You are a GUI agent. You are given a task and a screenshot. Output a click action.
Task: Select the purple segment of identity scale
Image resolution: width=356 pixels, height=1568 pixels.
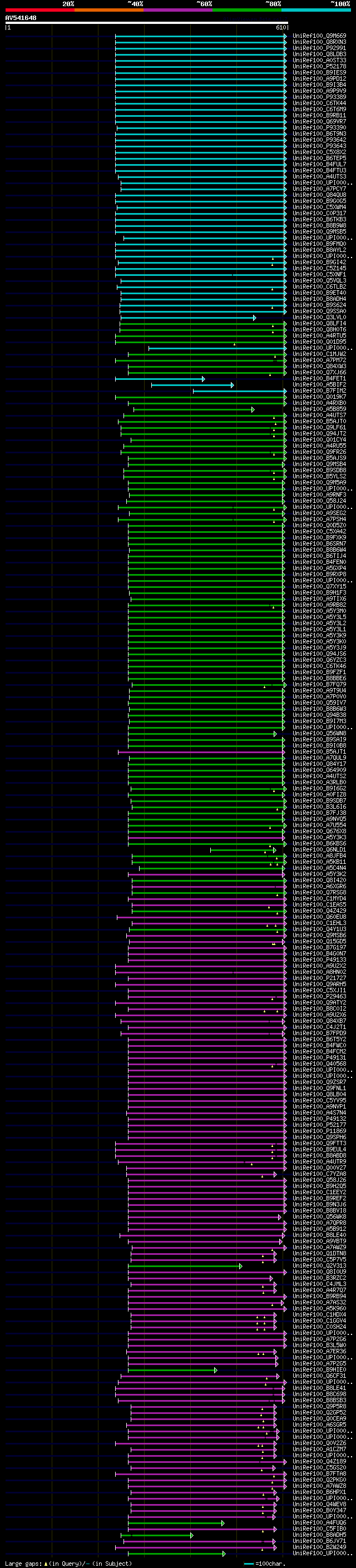[x=177, y=10]
